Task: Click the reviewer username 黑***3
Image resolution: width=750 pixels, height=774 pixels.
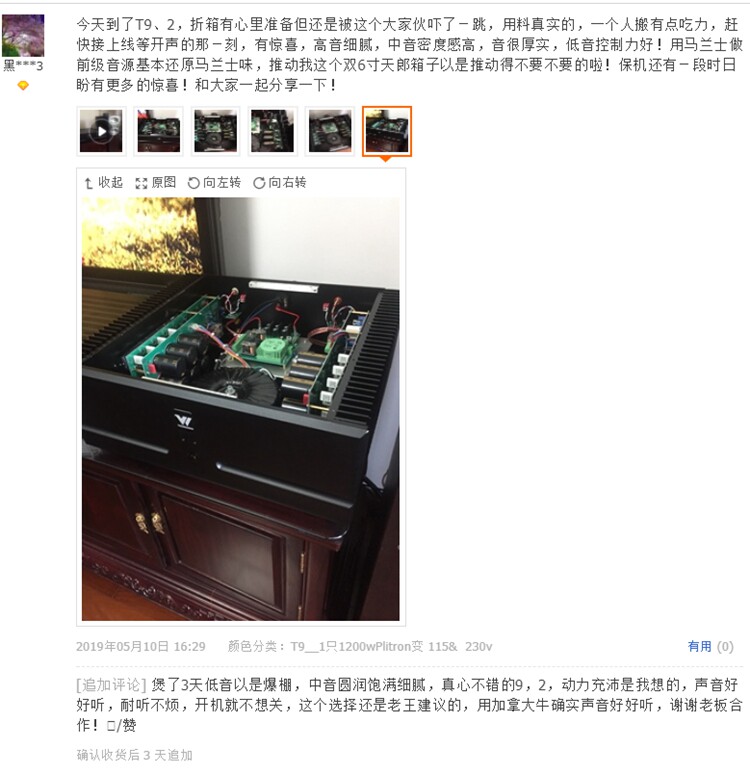Action: coord(23,66)
